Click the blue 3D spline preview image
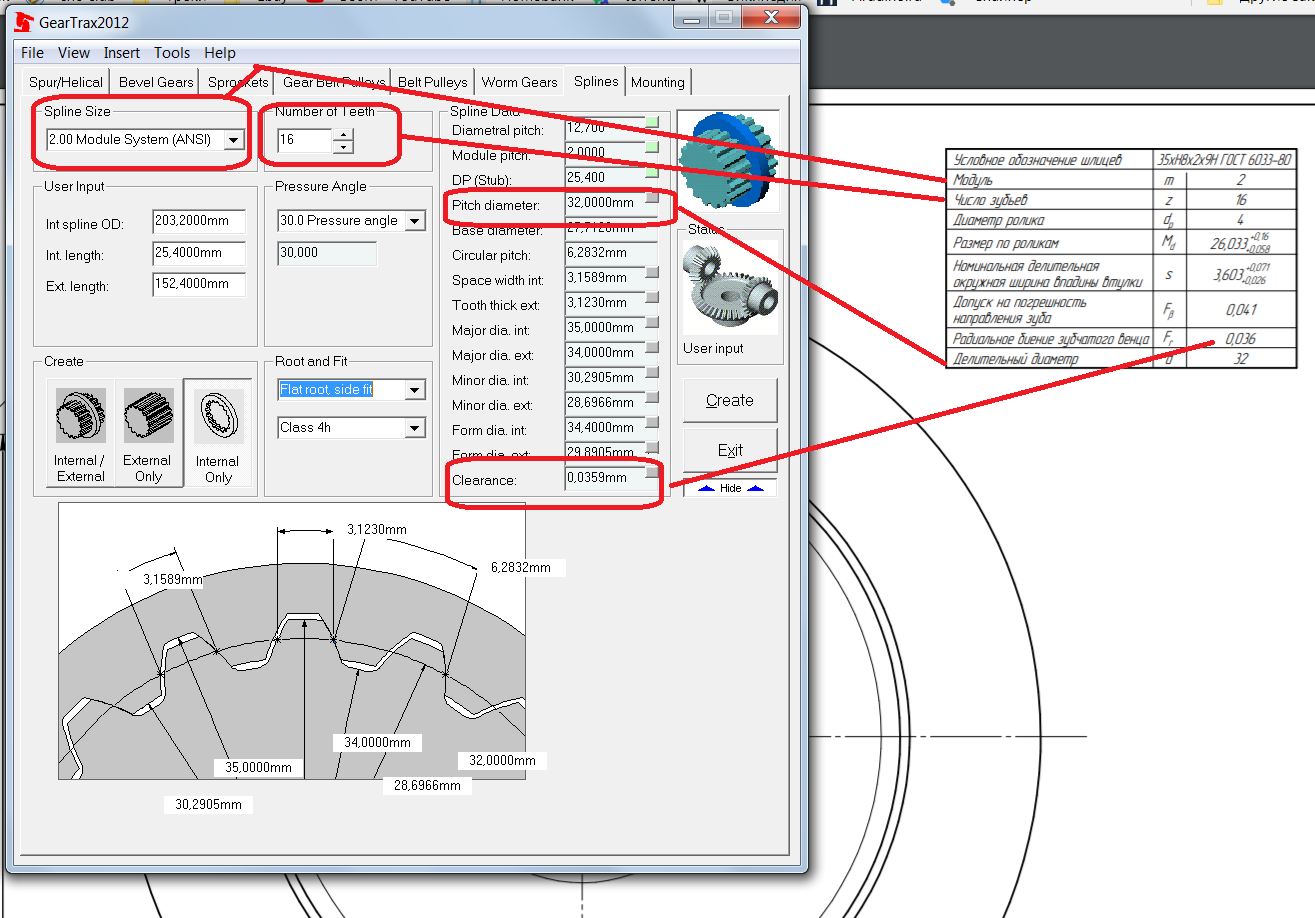 [727, 161]
